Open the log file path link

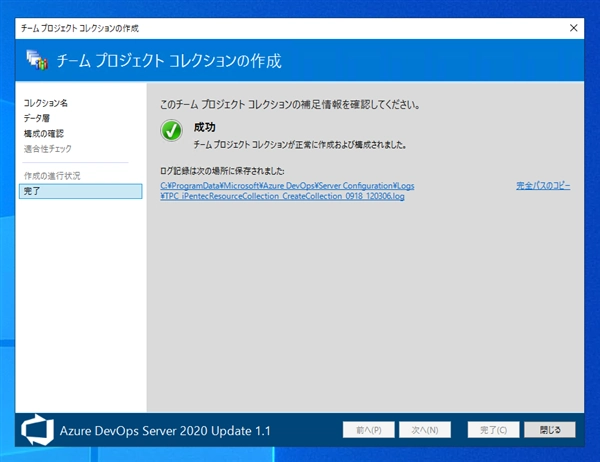[x=287, y=191]
